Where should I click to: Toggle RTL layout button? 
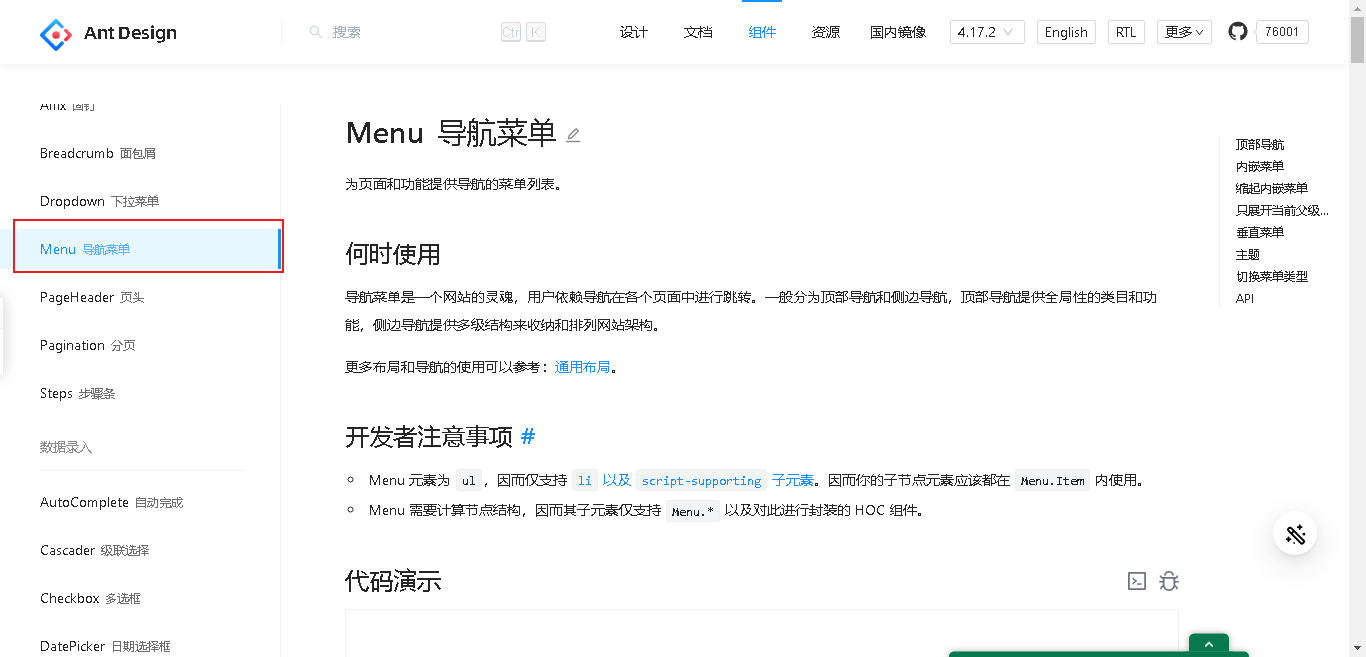tap(1126, 32)
